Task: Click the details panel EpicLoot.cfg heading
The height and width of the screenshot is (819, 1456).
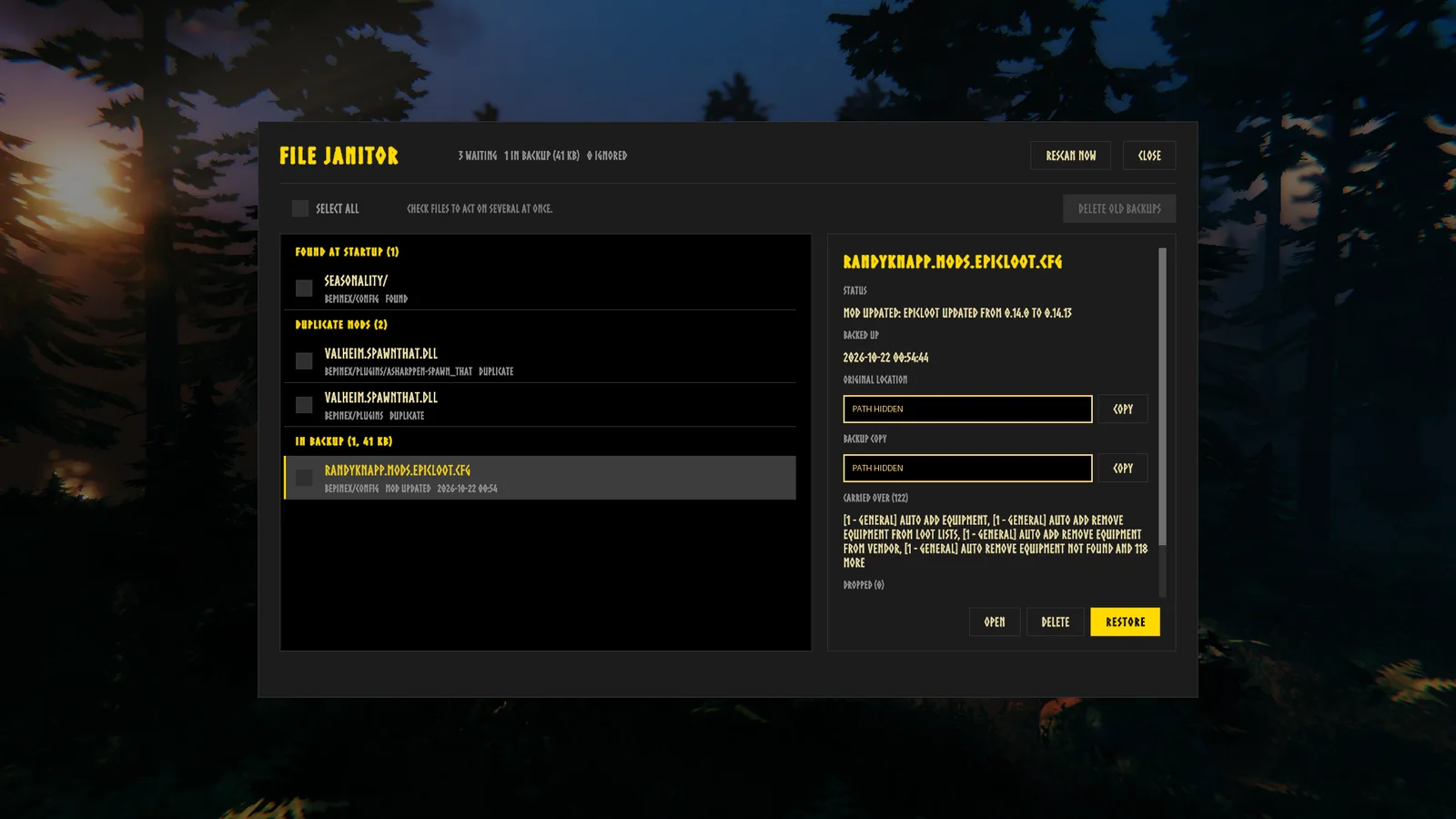Action: click(x=953, y=262)
